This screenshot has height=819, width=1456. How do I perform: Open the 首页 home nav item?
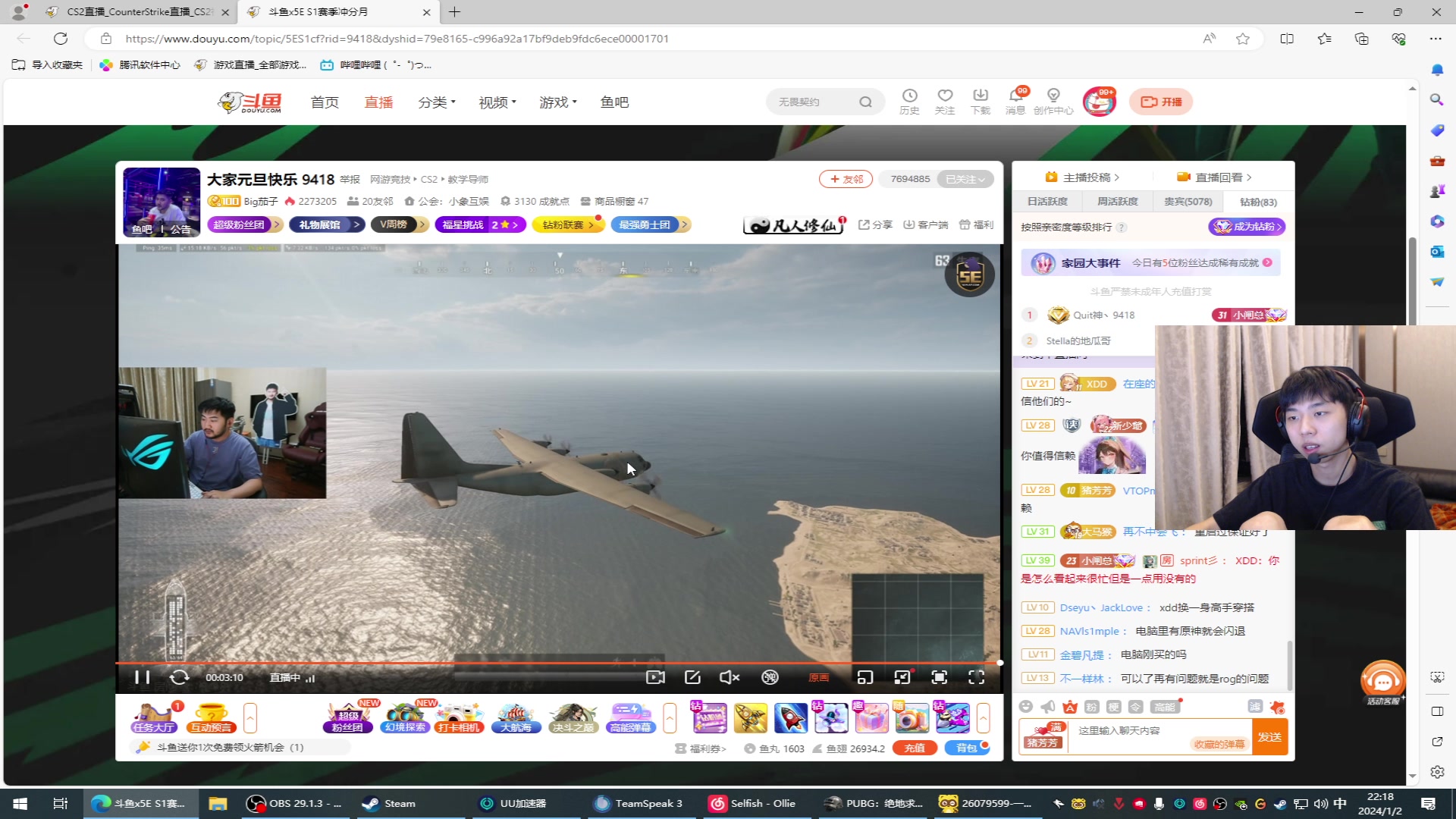[x=325, y=102]
